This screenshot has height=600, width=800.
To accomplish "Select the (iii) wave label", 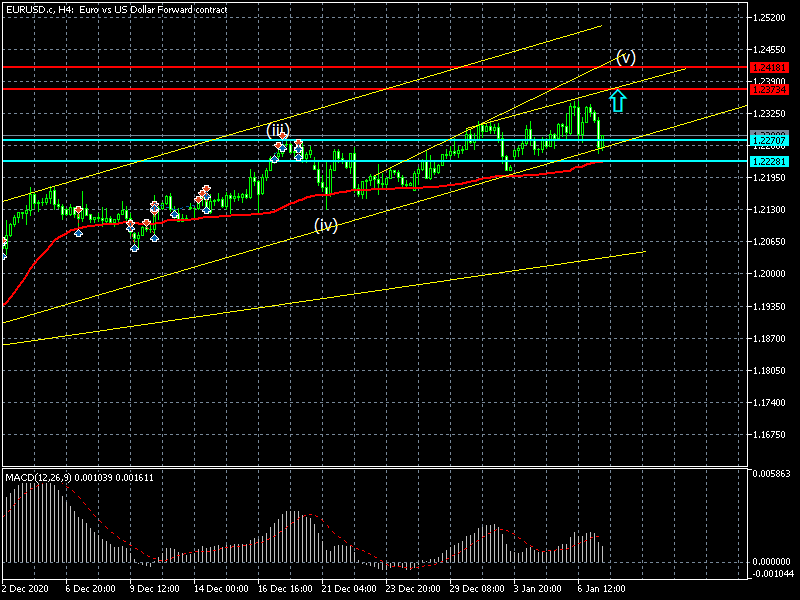I will pyautogui.click(x=277, y=130).
